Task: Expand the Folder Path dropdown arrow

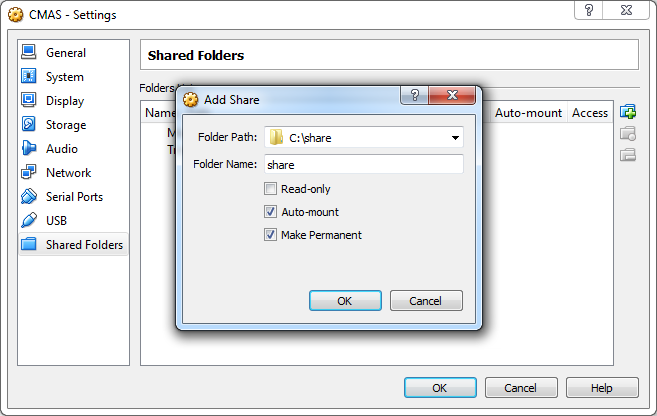Action: 455,138
